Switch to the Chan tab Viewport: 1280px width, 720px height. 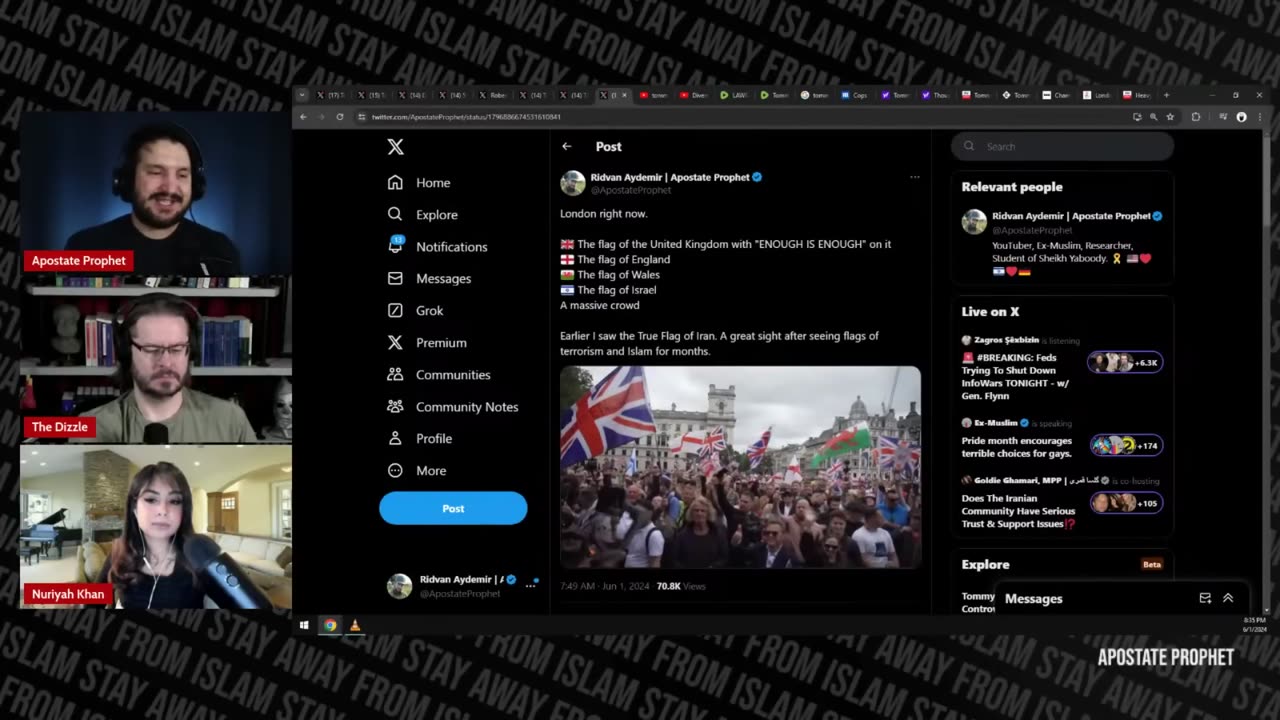click(x=1057, y=95)
